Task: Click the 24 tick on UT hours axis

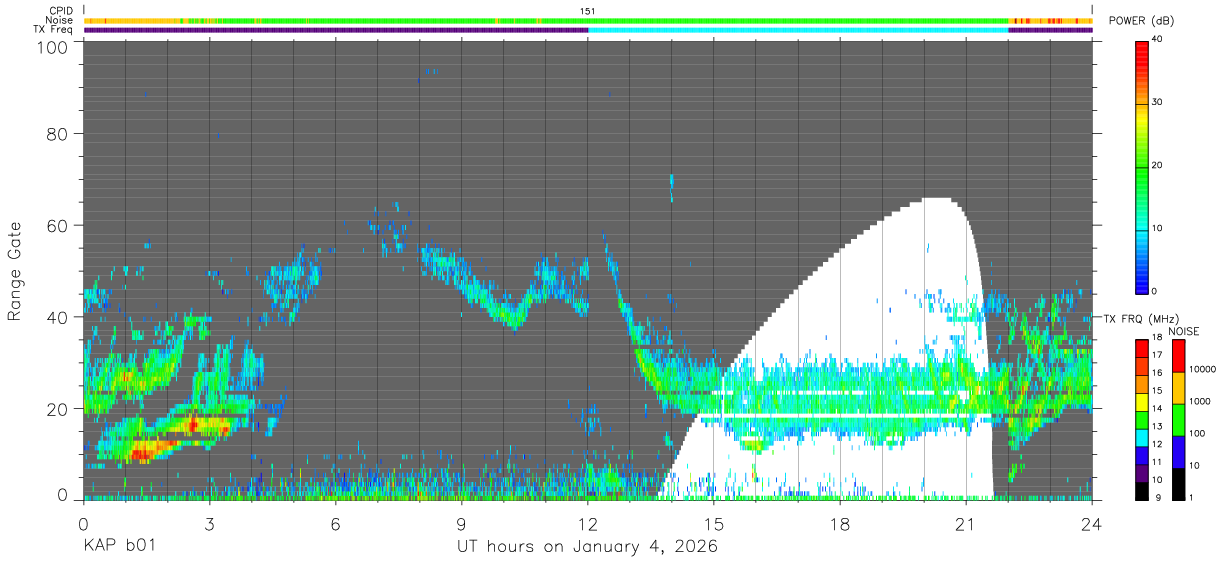Action: pos(1091,523)
